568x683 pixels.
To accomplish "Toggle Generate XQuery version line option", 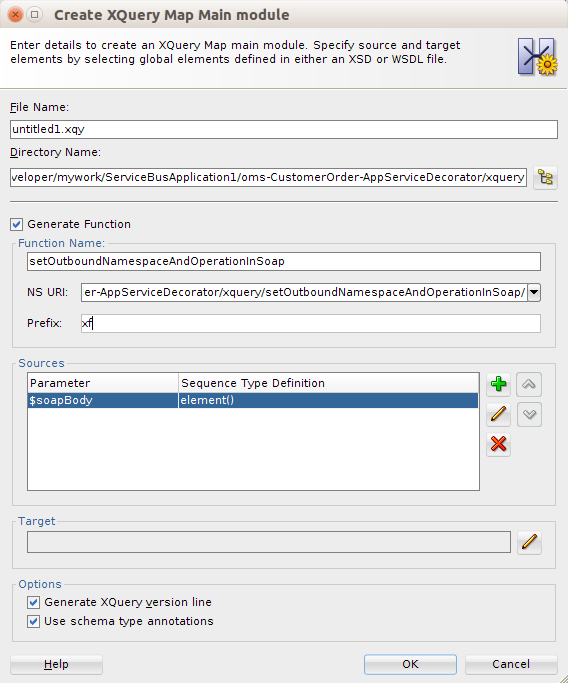I will [34, 602].
